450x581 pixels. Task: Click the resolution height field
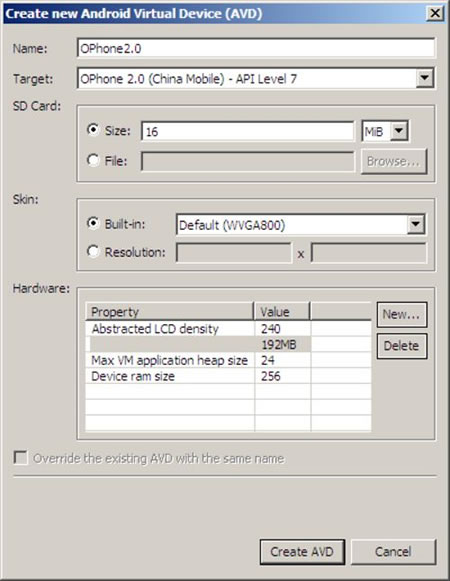(368, 253)
